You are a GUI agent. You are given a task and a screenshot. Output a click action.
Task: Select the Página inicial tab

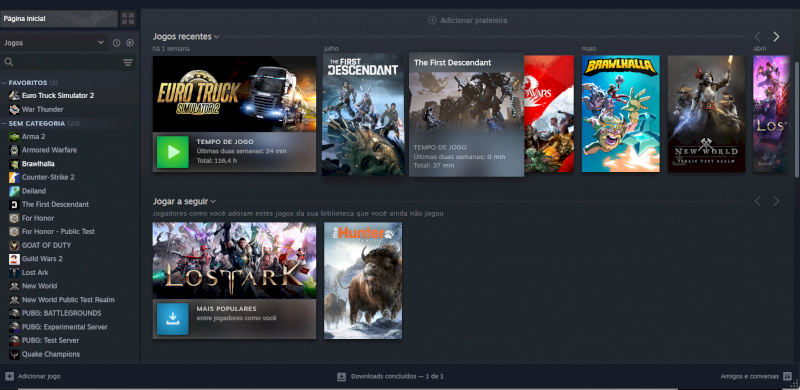[x=59, y=19]
